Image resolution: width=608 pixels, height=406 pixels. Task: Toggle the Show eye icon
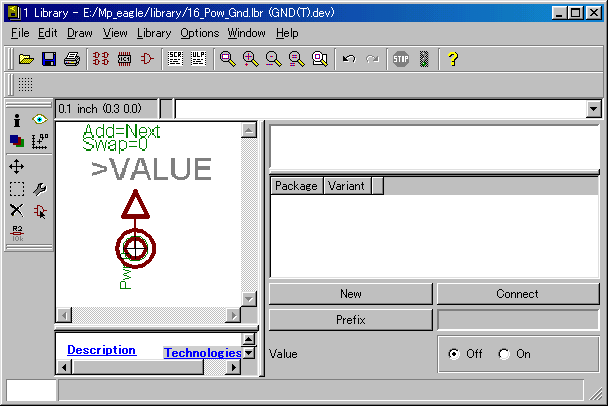[40, 120]
